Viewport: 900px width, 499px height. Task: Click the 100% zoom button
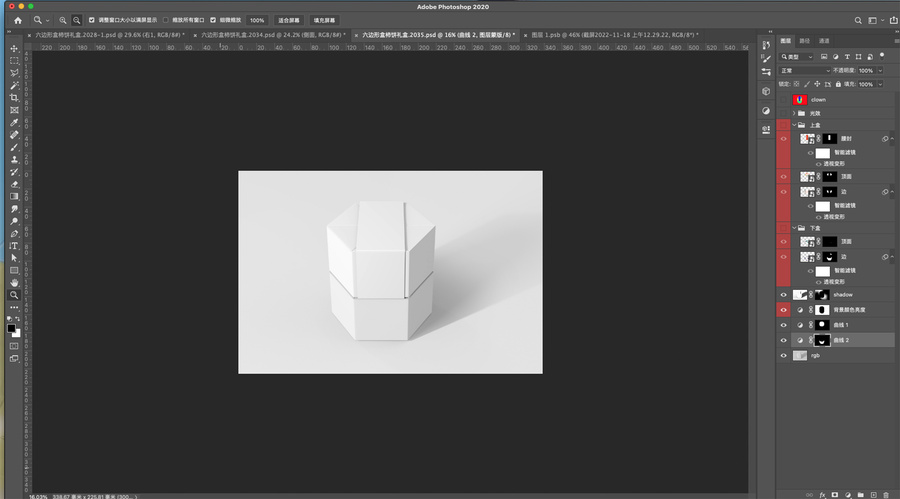tap(257, 20)
